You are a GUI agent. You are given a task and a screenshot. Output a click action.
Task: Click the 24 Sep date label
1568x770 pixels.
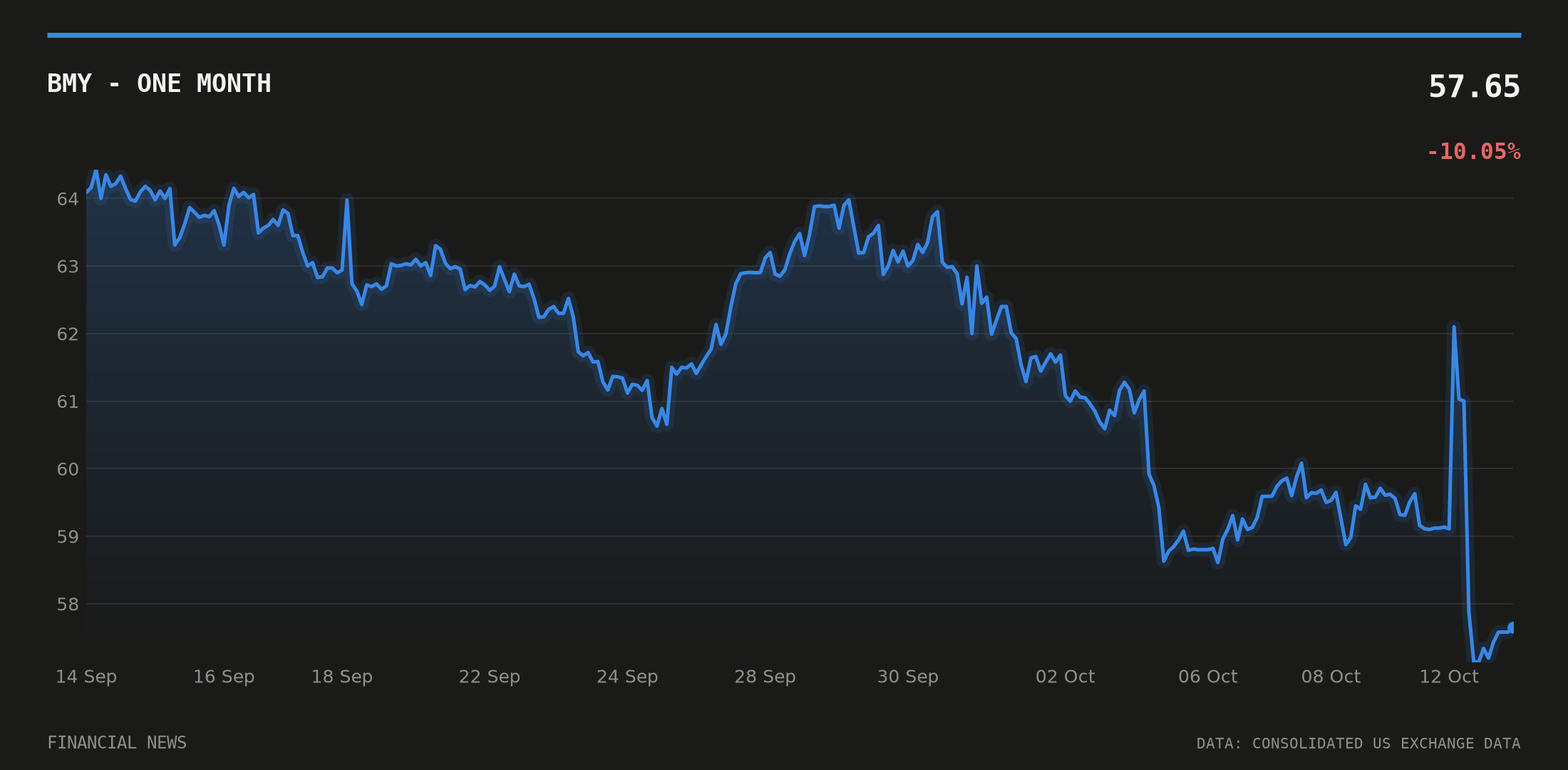click(627, 677)
